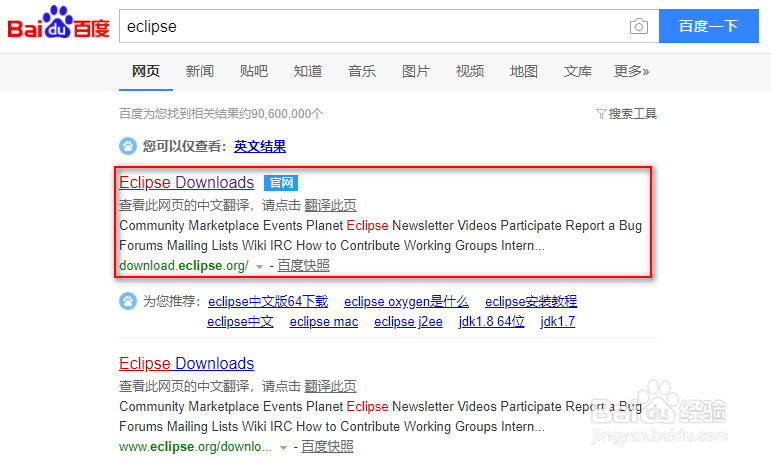Viewport: 771px width, 462px height.
Task: Click the eclipse中文 suggestion
Action: 240,321
